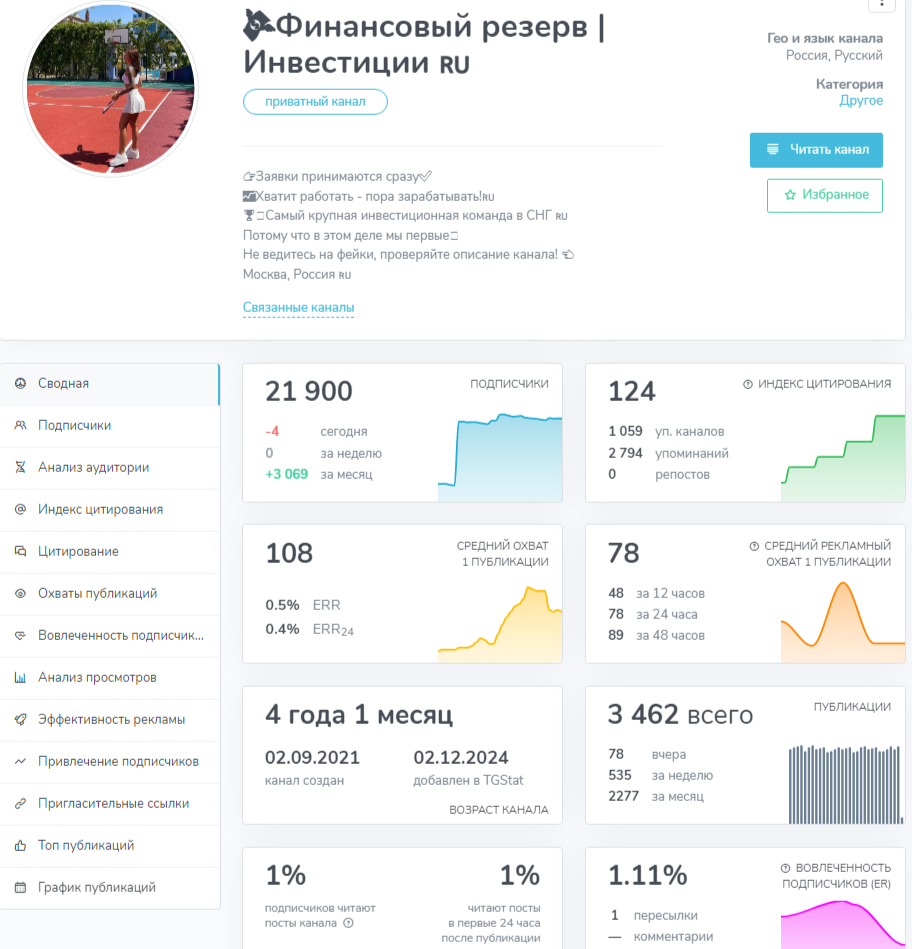Click the 535 за неделю row
The width and height of the screenshot is (912, 949).
[x=660, y=775]
